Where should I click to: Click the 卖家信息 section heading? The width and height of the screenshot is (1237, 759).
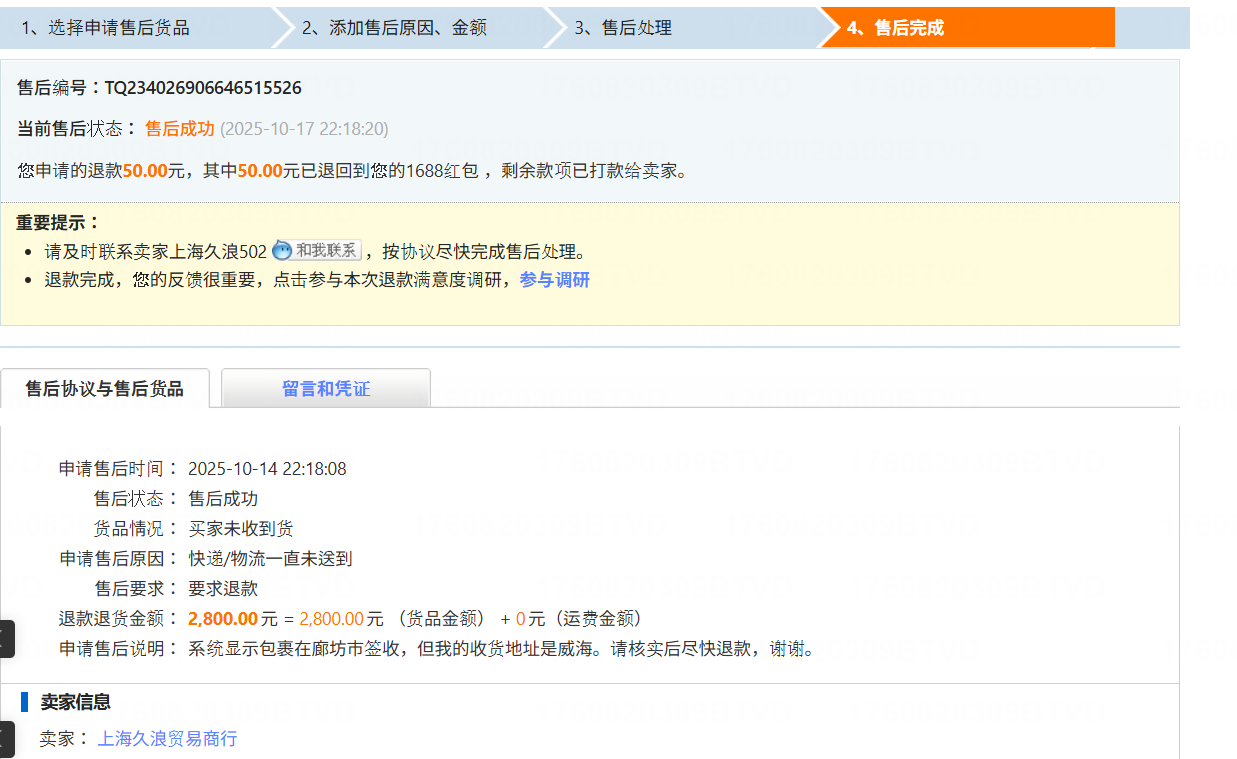pos(75,702)
